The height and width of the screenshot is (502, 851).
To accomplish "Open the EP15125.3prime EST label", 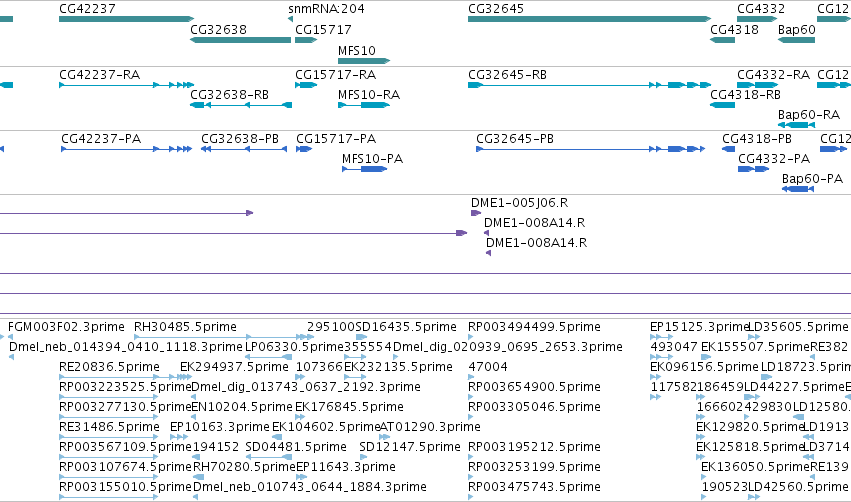I will point(699,327).
